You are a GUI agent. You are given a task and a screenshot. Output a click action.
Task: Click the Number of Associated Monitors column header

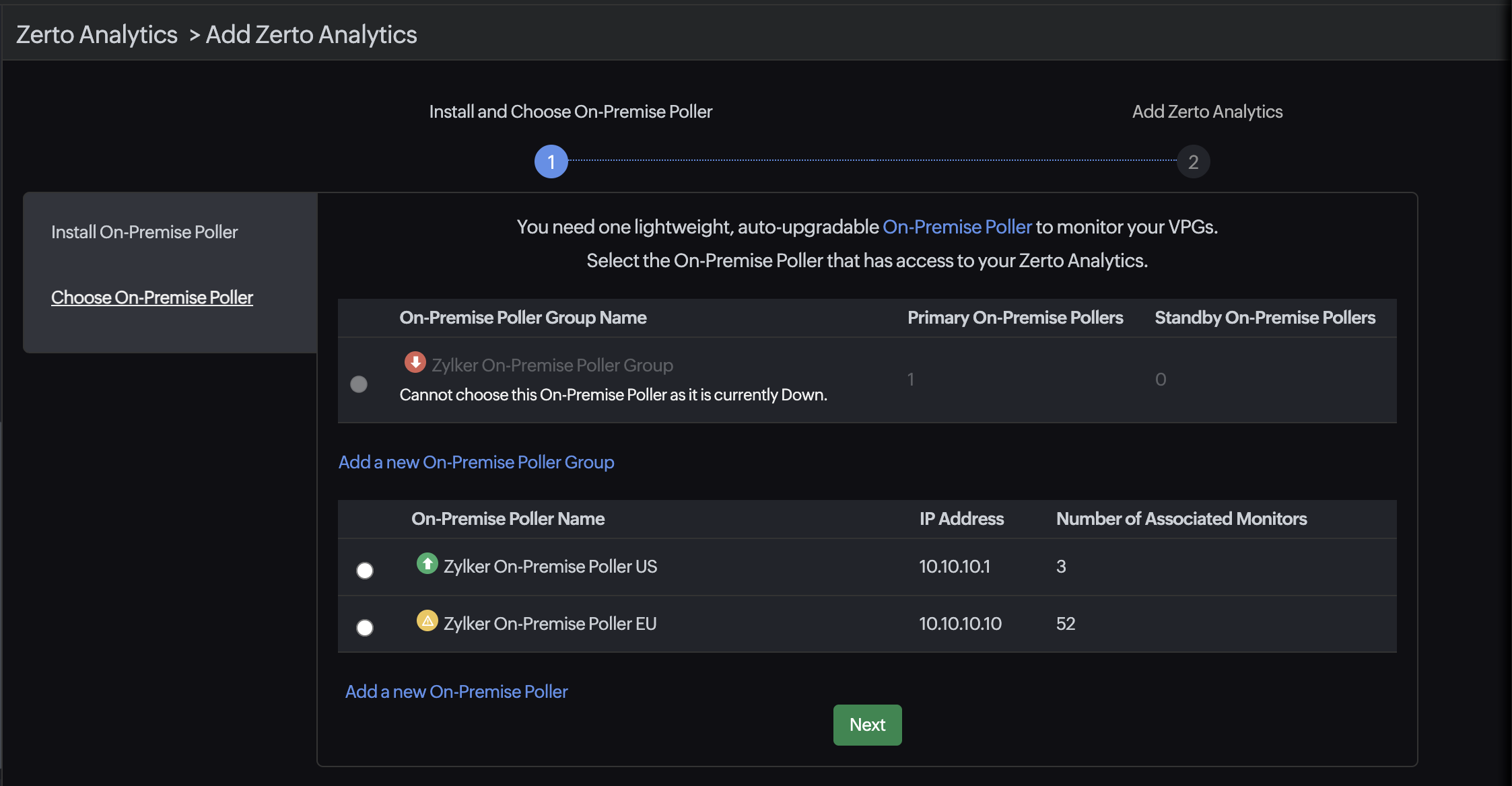click(1181, 518)
